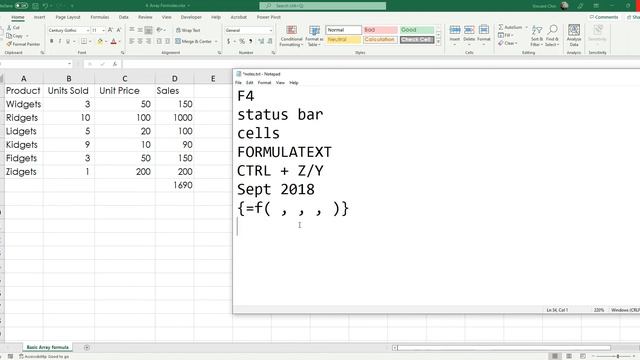640x360 pixels.
Task: Toggle Wrap Text
Action: click(188, 30)
